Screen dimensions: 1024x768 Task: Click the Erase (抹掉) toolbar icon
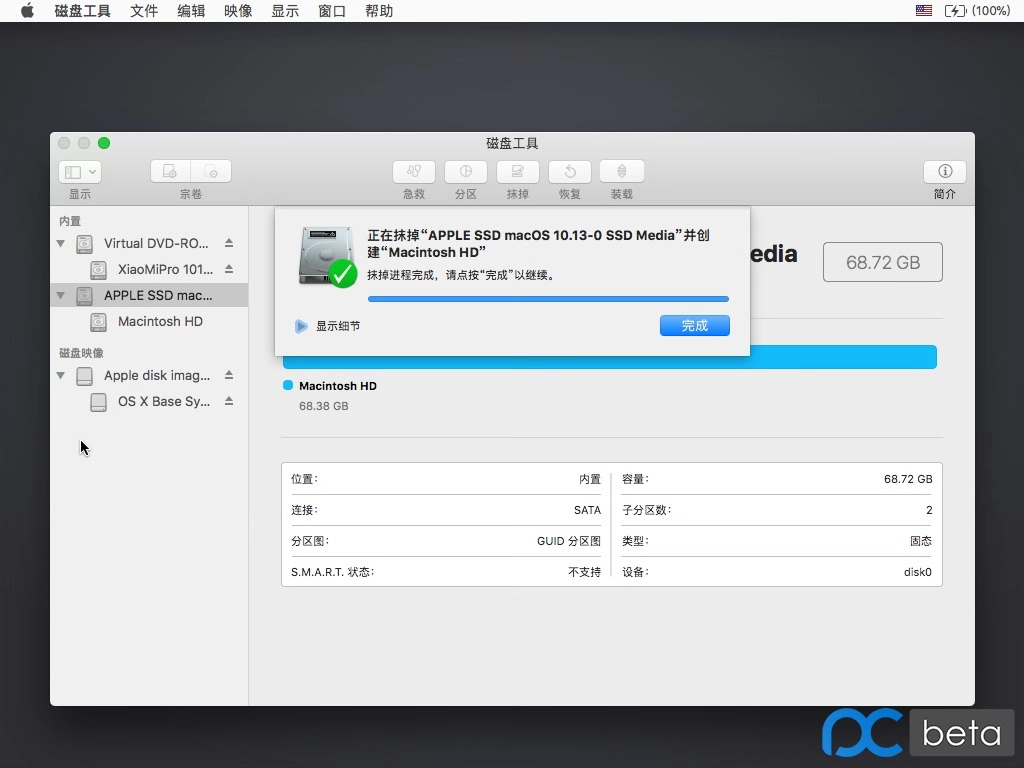(x=518, y=171)
